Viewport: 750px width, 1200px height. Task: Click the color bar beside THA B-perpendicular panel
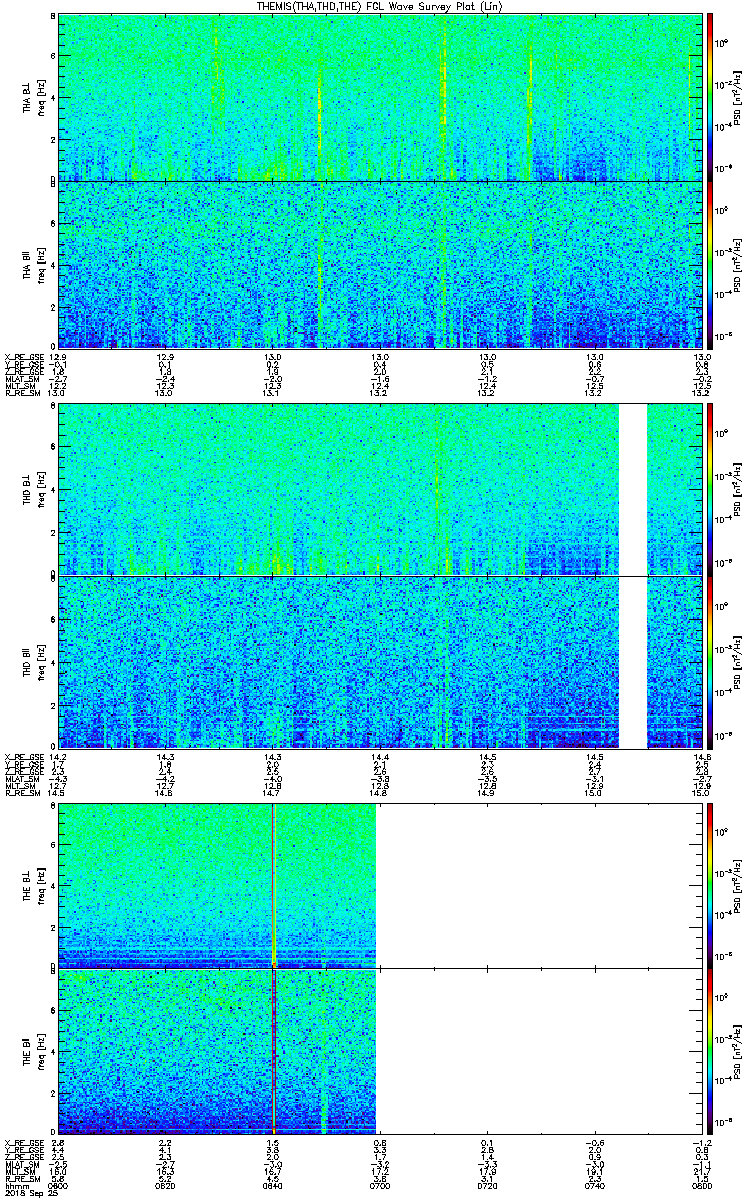[x=710, y=97]
